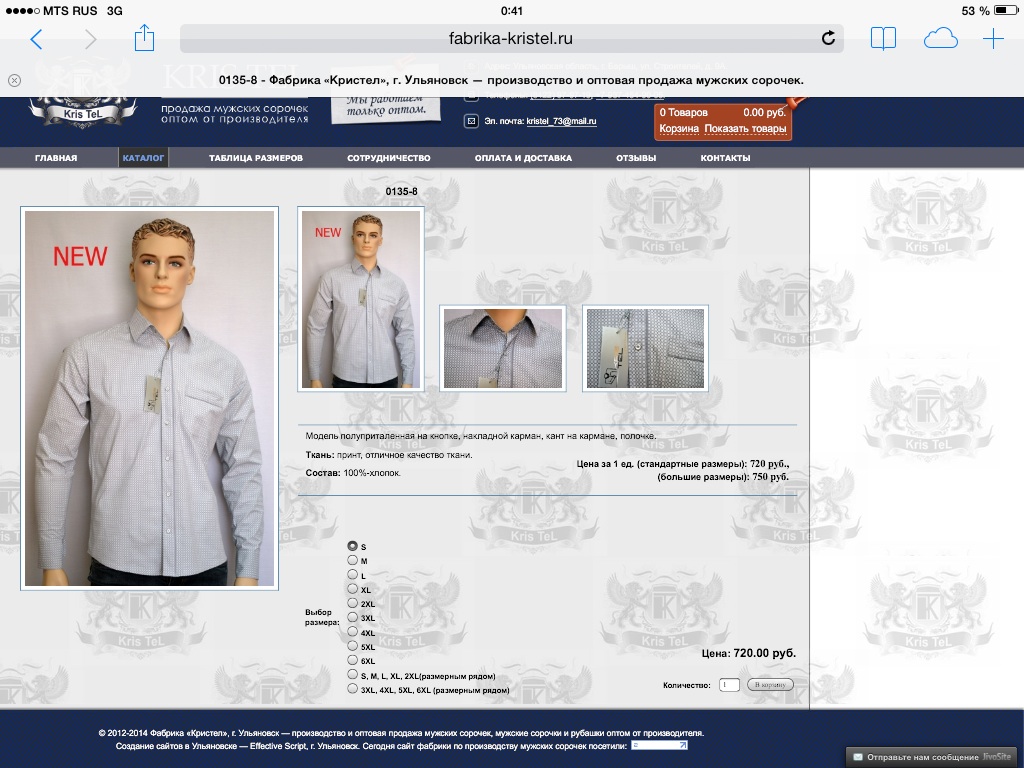
Task: Close the tab with the X icon
Action: [14, 80]
